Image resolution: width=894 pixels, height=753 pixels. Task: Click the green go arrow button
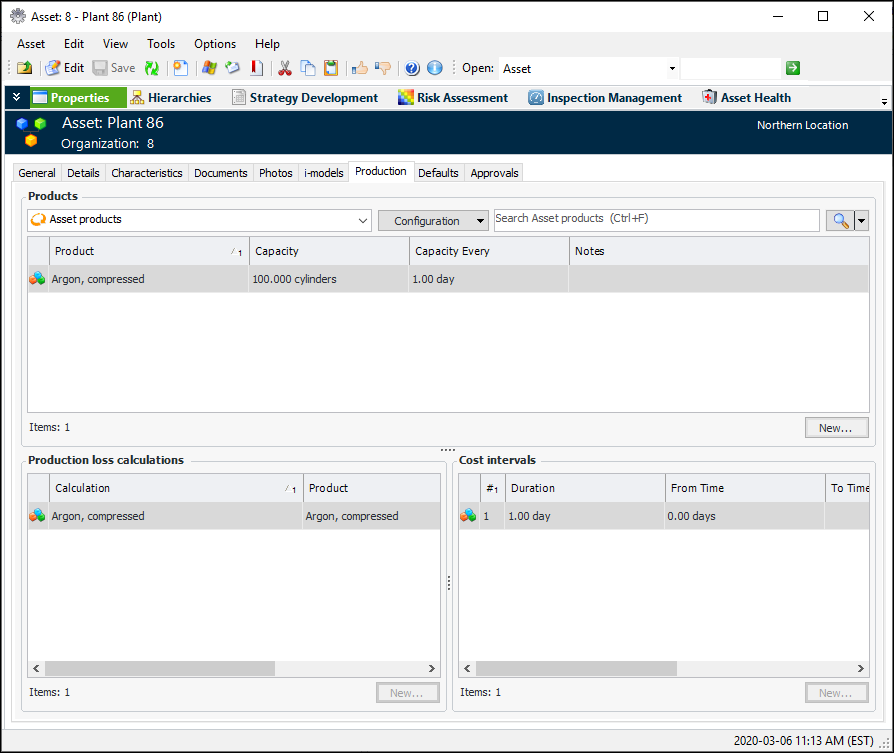tap(793, 68)
